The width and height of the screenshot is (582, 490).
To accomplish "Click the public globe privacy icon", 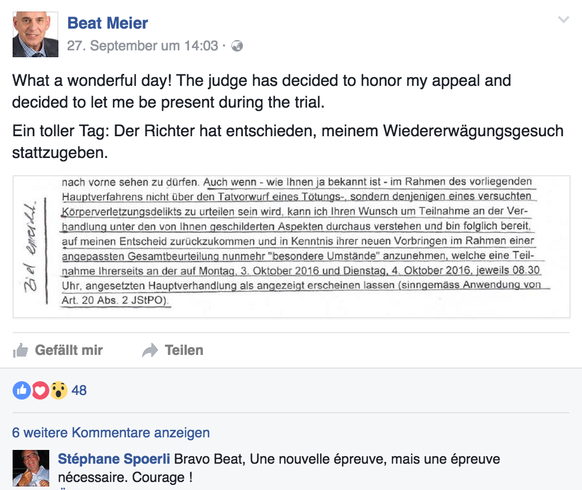I will 237,46.
